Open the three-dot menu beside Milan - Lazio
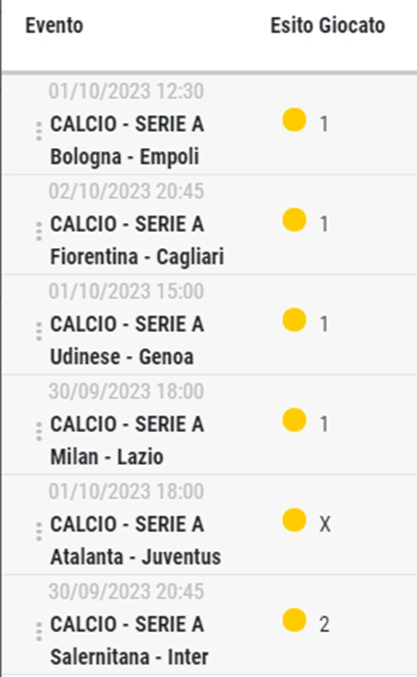417x677 pixels. [x=39, y=431]
